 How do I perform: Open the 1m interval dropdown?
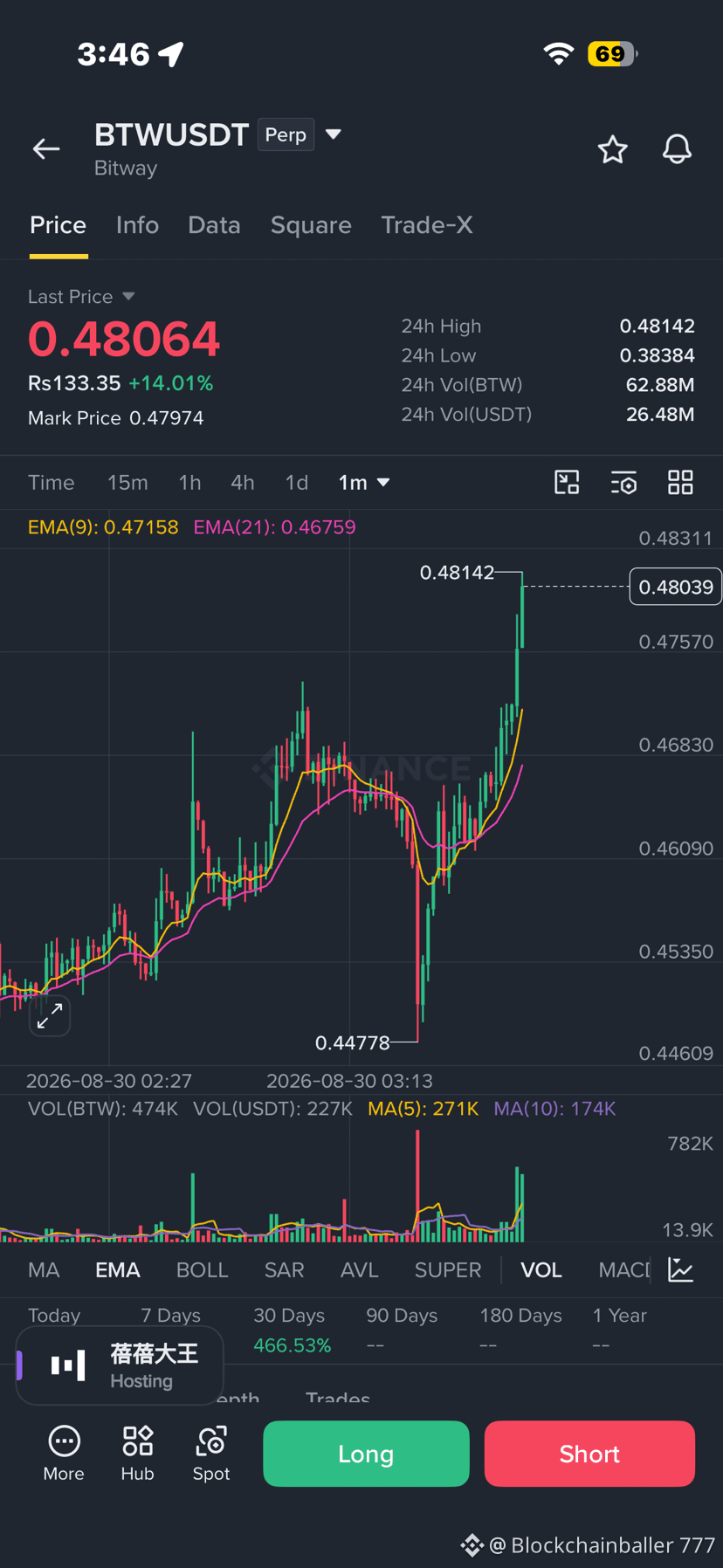point(363,482)
